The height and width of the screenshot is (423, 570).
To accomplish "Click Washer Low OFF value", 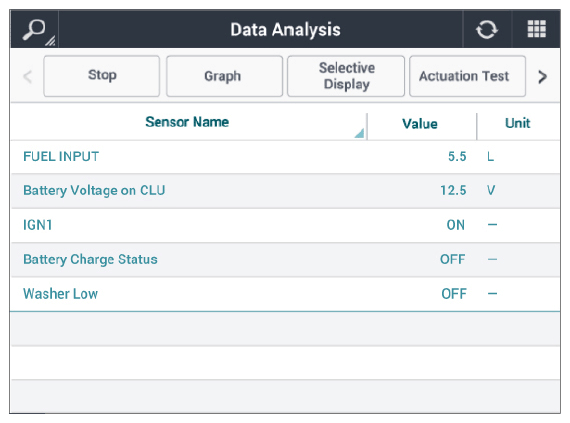I will [454, 294].
